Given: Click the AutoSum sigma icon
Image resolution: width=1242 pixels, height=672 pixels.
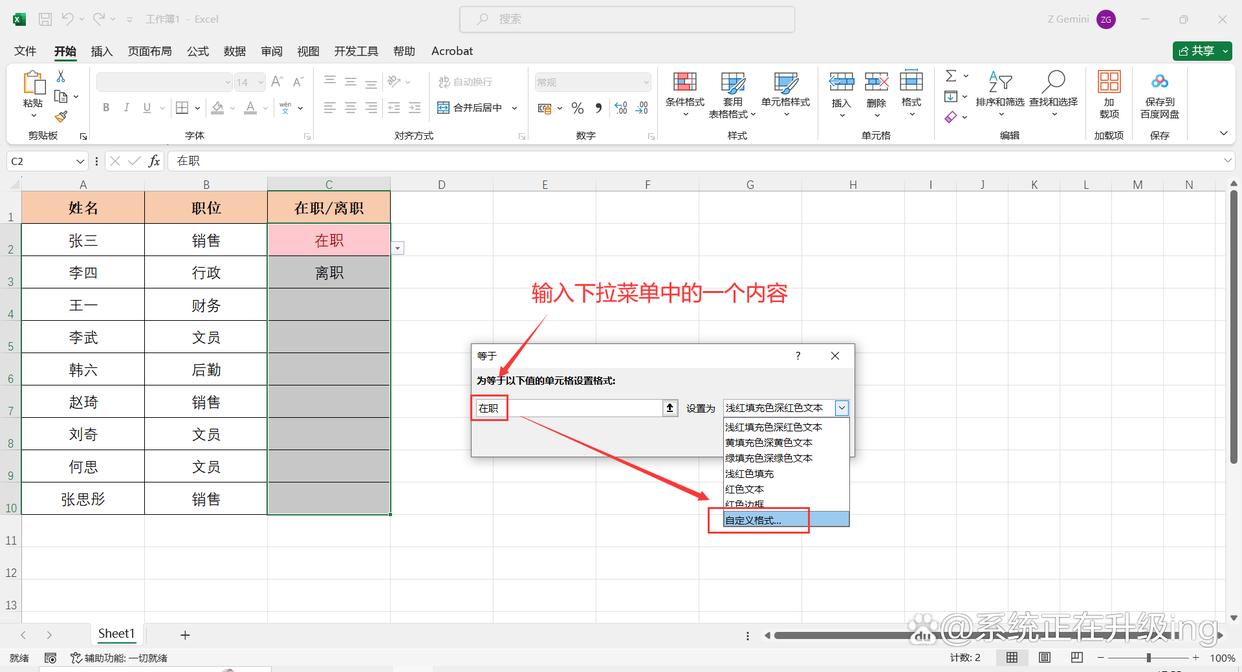Looking at the screenshot, I should [x=951, y=76].
